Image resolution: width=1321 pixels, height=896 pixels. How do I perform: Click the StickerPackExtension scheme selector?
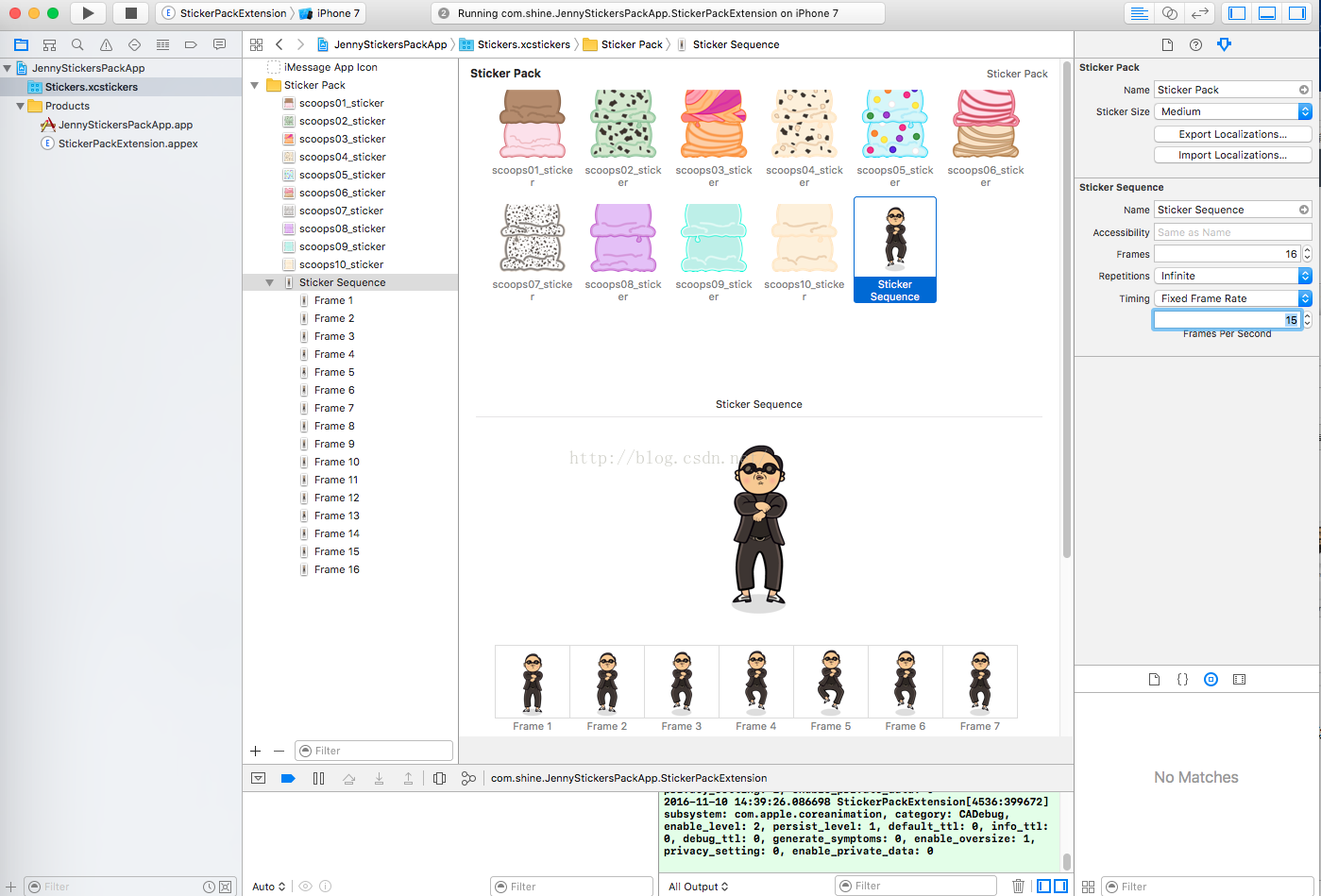(x=225, y=13)
